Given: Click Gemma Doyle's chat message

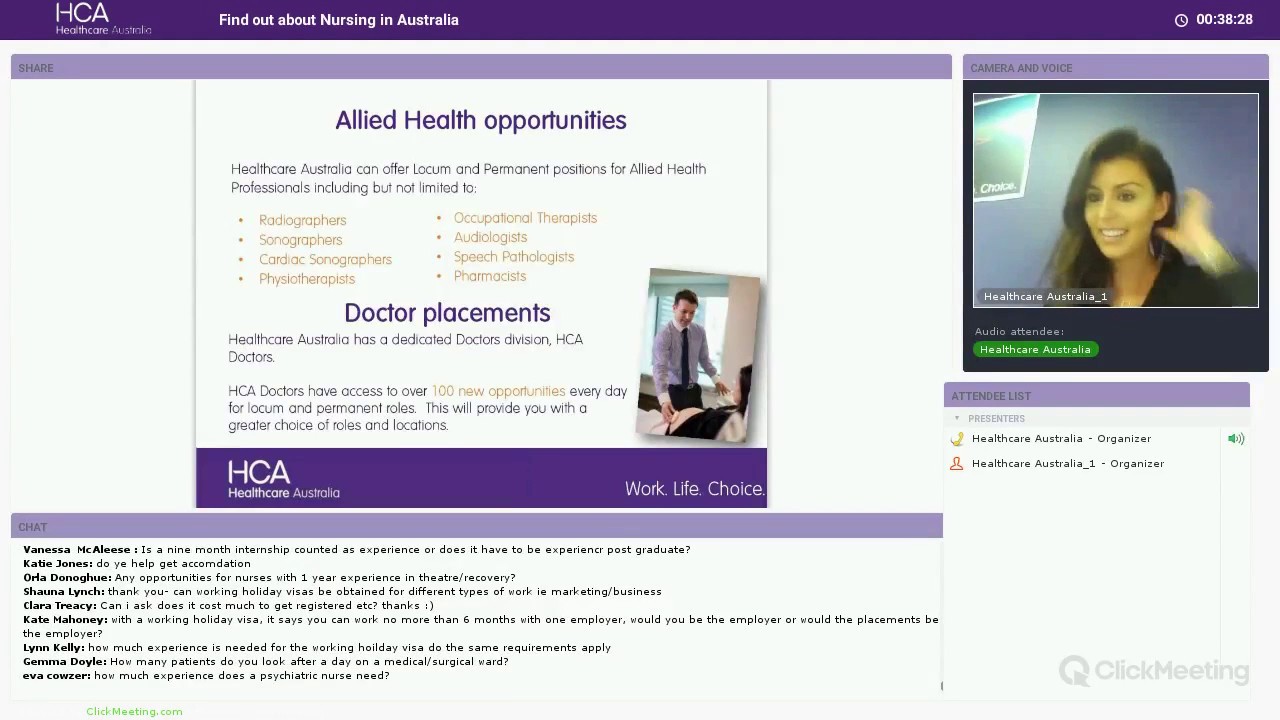Looking at the screenshot, I should click(x=266, y=662).
